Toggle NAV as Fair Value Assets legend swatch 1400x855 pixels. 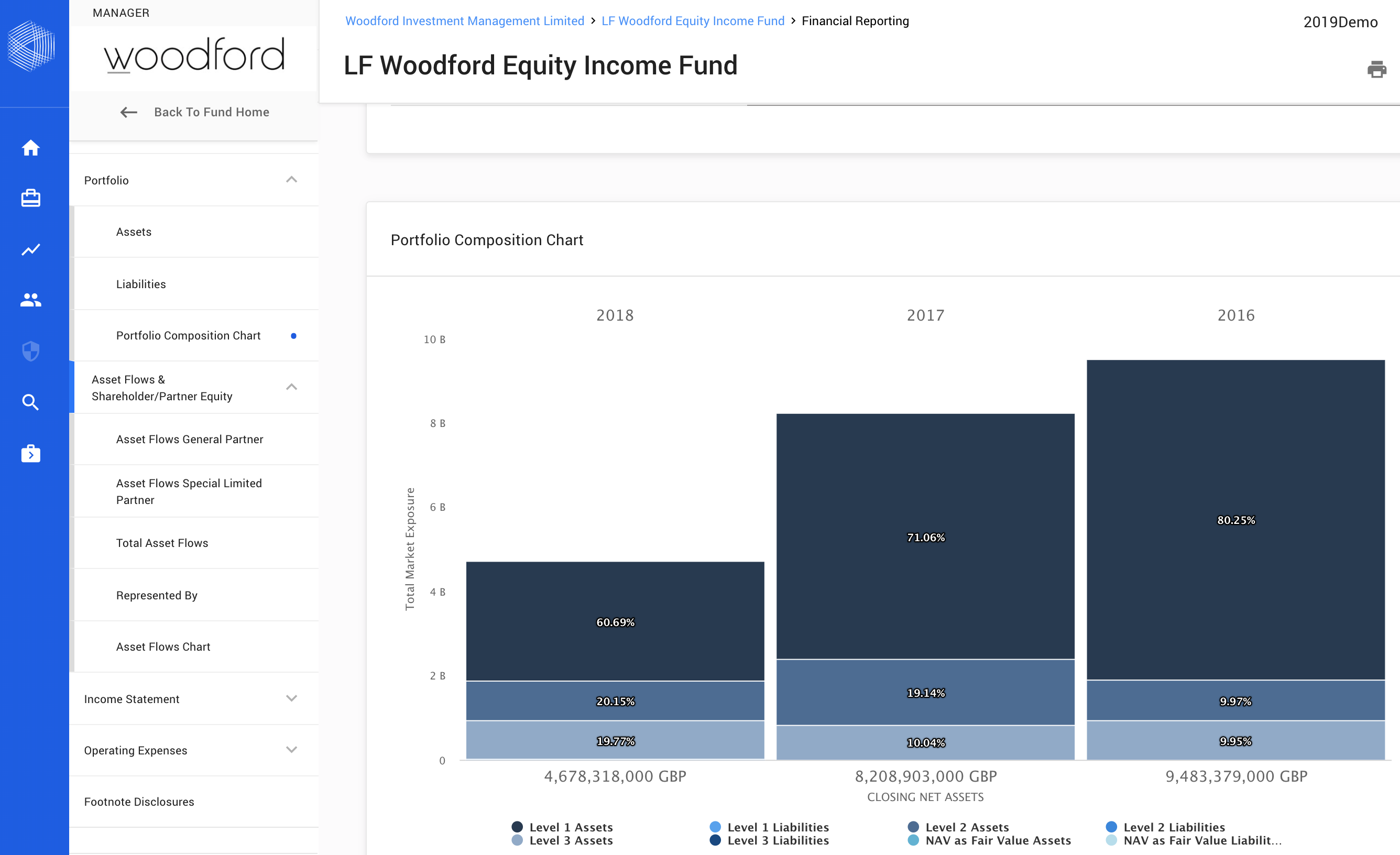pyautogui.click(x=914, y=840)
